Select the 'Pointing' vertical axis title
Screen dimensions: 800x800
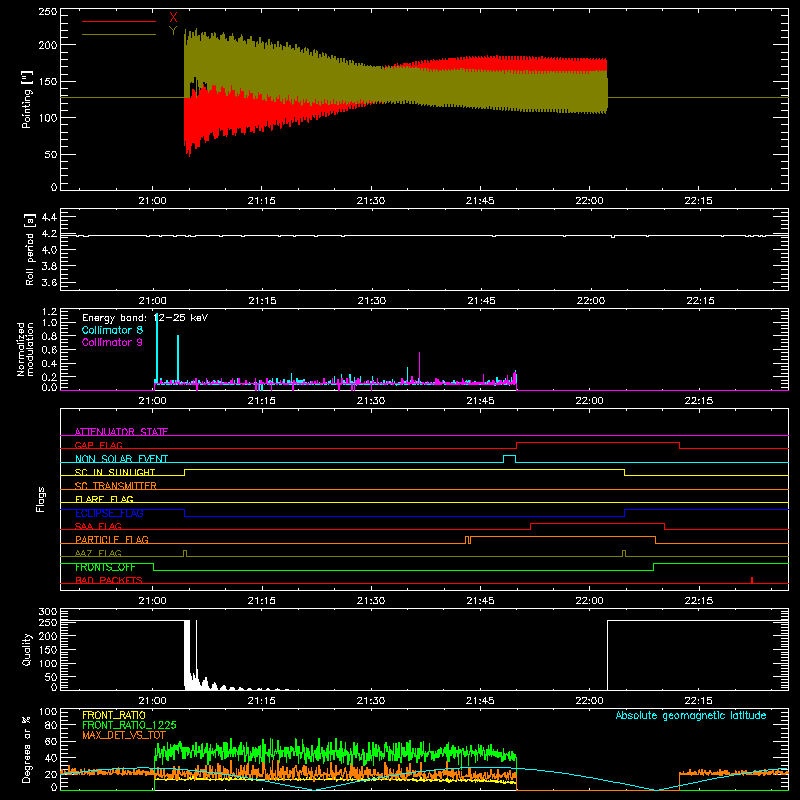coord(27,99)
